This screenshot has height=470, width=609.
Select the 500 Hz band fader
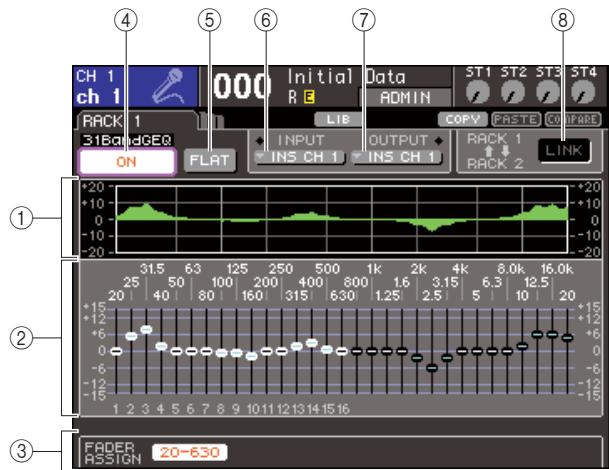(x=327, y=350)
